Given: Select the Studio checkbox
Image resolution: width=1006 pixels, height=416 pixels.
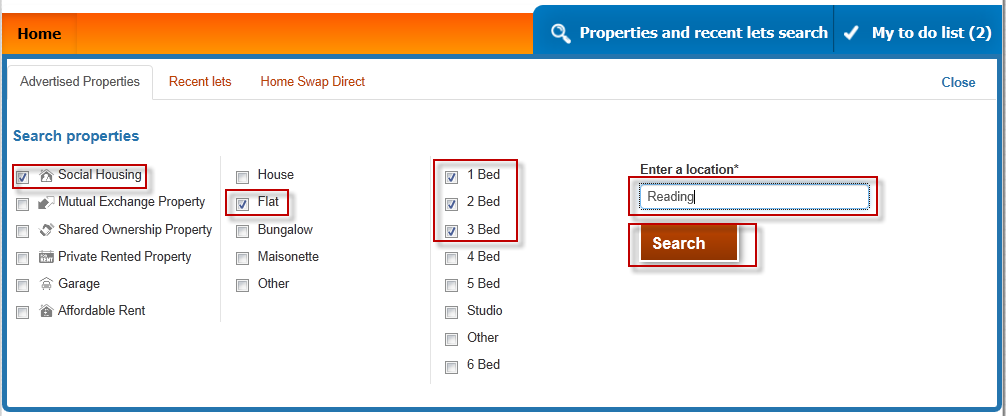Looking at the screenshot, I should [x=452, y=312].
